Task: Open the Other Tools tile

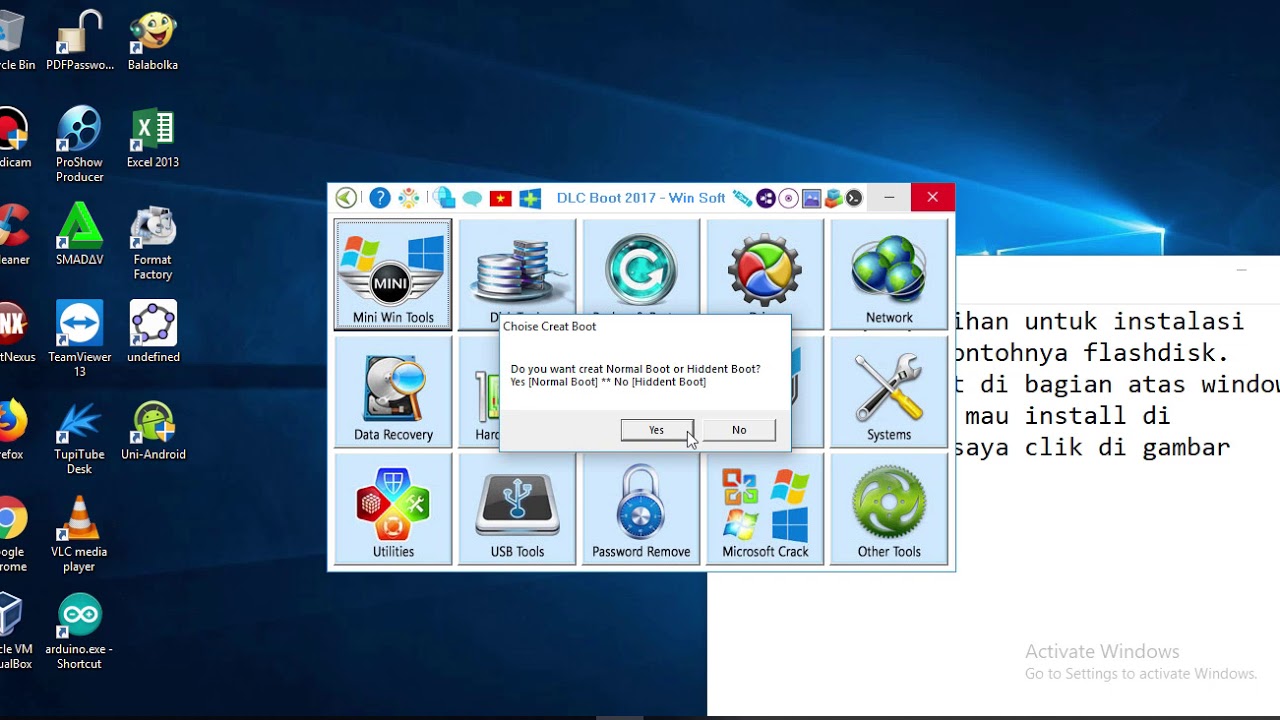Action: coord(889,509)
